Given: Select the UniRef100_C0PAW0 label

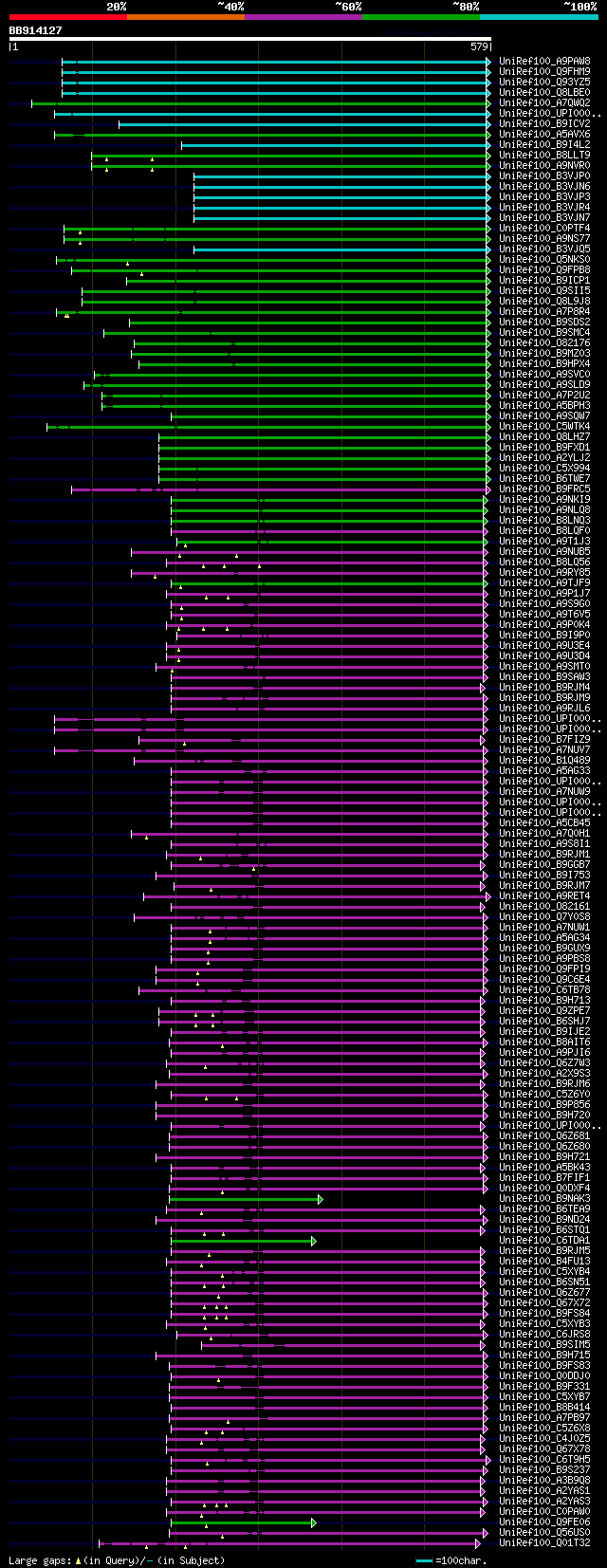Looking at the screenshot, I should (x=544, y=1511).
